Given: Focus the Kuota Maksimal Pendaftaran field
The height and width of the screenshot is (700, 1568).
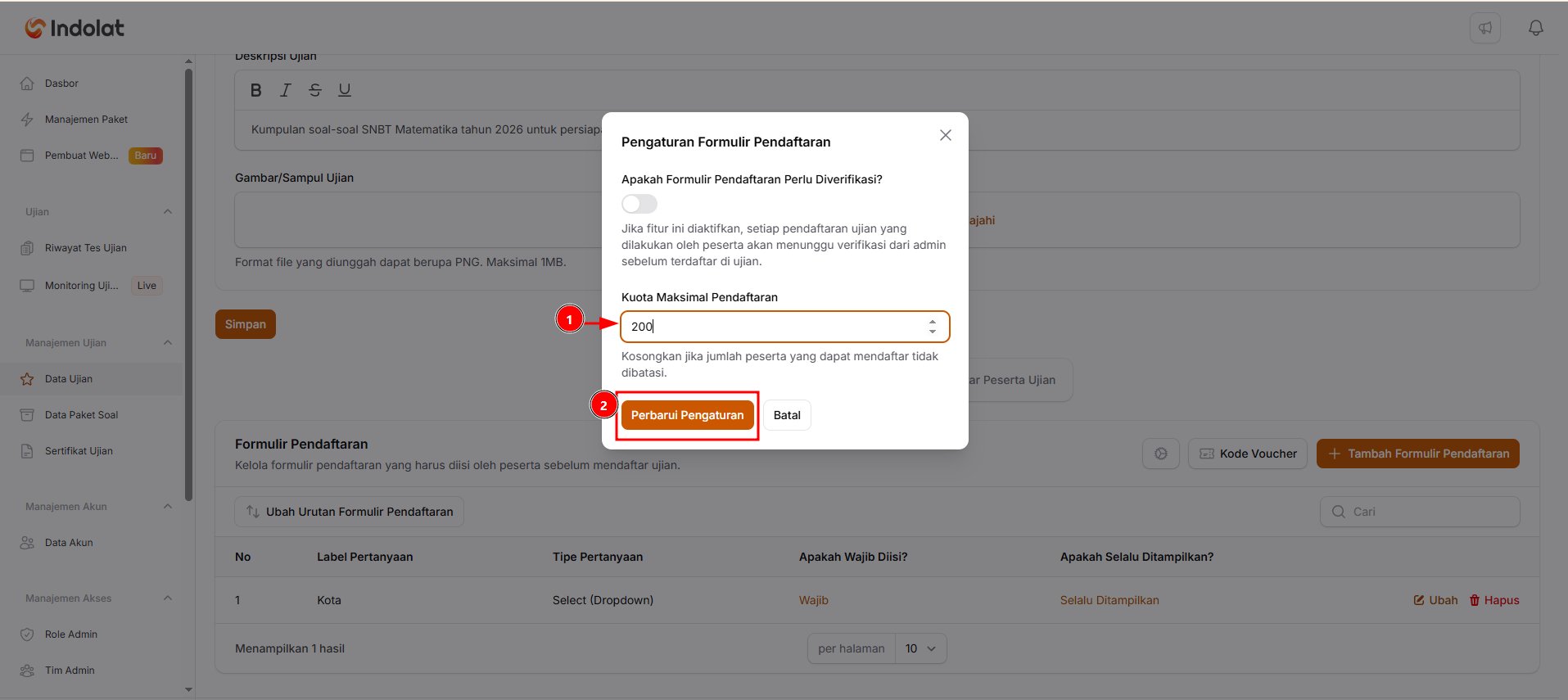Looking at the screenshot, I should pyautogui.click(x=785, y=327).
